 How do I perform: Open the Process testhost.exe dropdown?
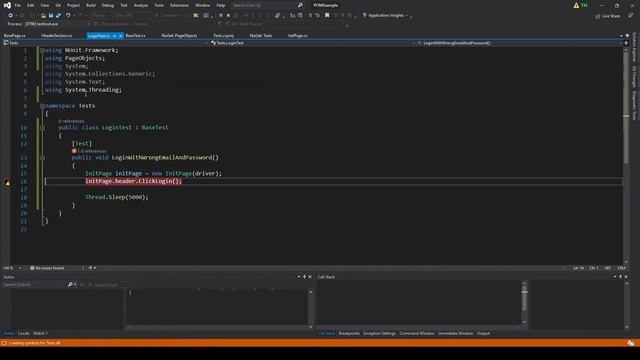(x=88, y=24)
